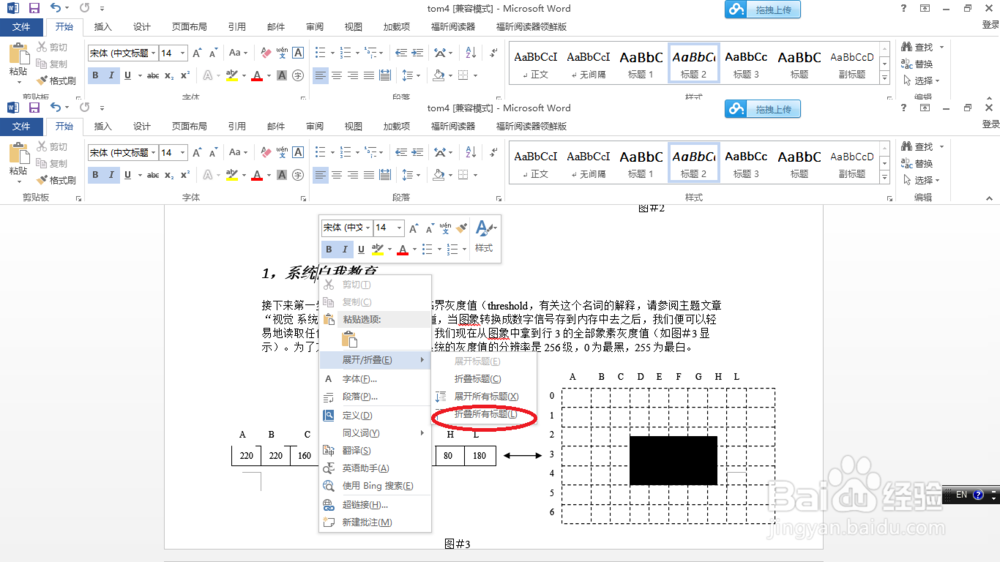Apply shading paint bucket in the lower ribbon
Image resolution: width=1000 pixels, height=562 pixels.
point(441,175)
